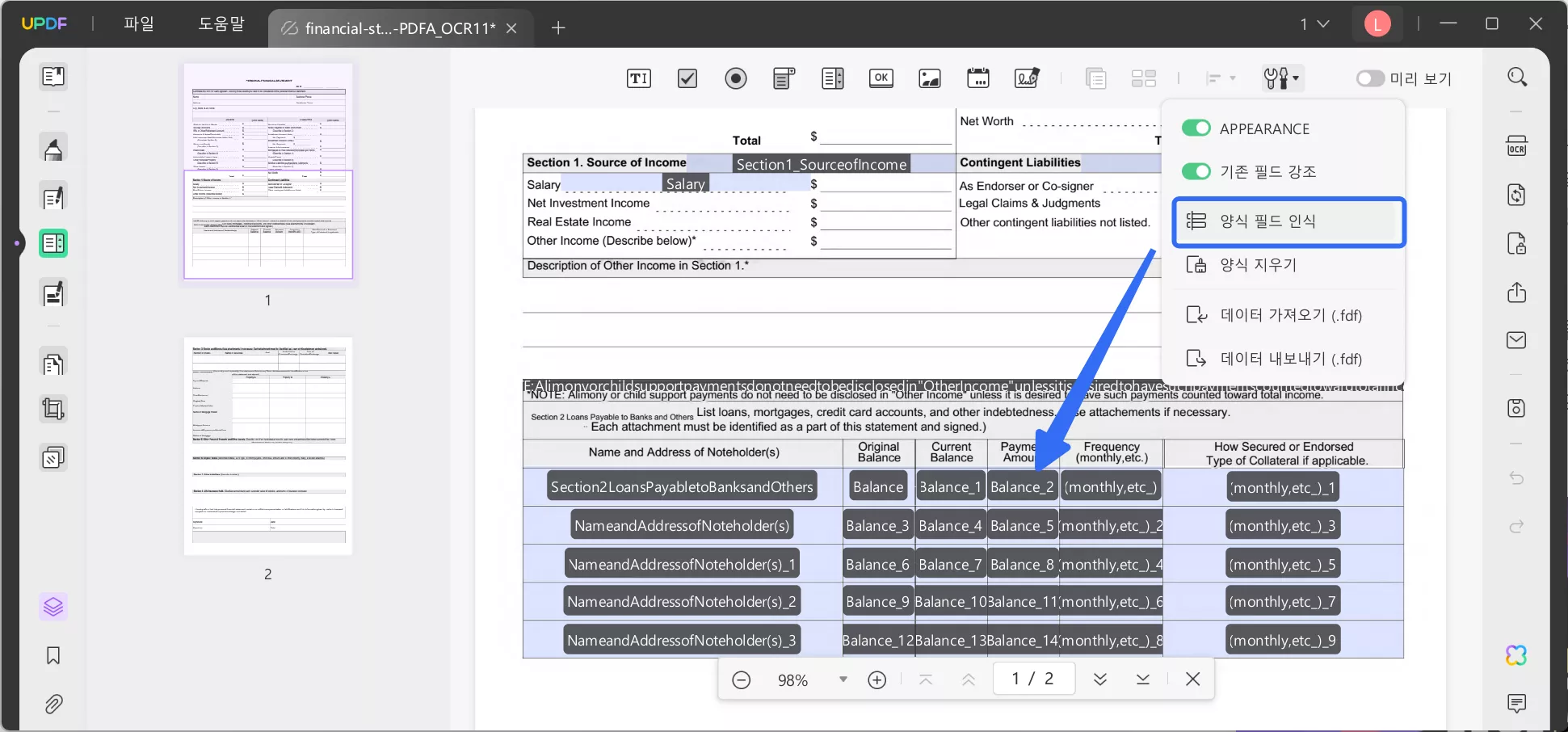Zoom out with the minus button
The height and width of the screenshot is (732, 1568).
741,680
